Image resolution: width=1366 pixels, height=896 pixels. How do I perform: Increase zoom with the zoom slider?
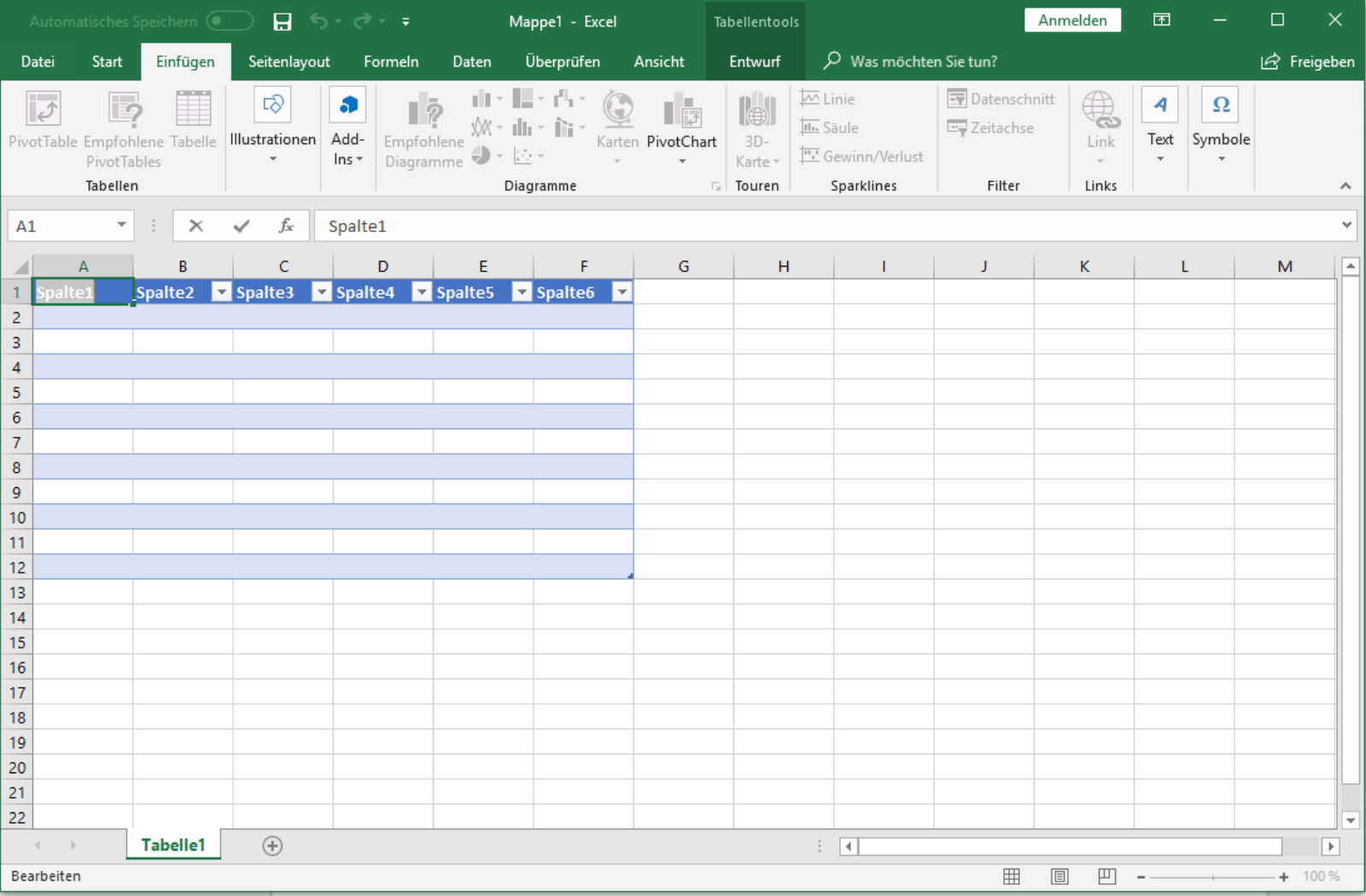pyautogui.click(x=1282, y=876)
